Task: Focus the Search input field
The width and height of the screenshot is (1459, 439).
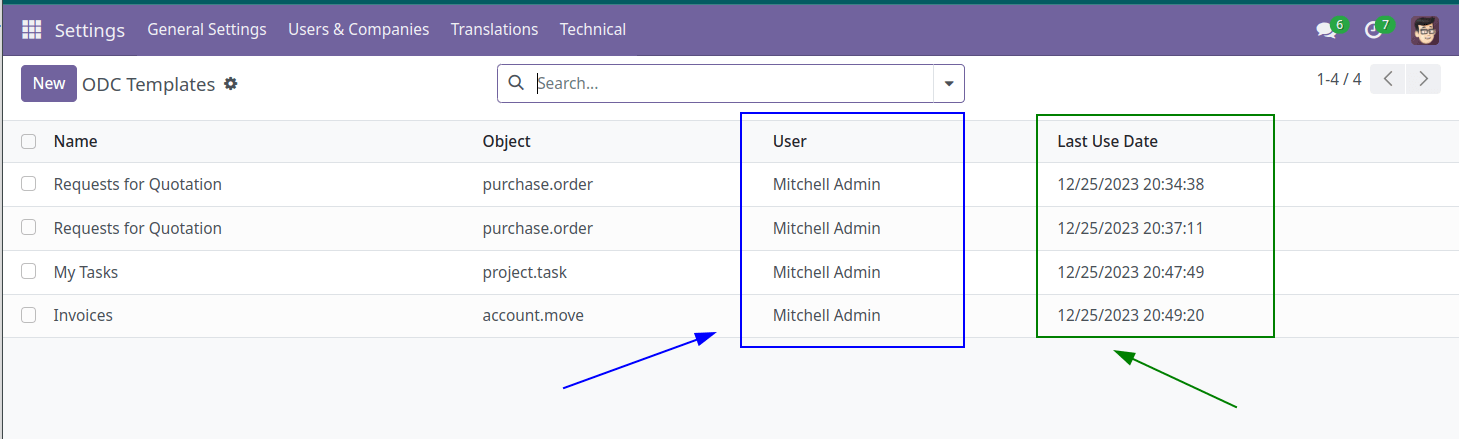Action: coord(730,84)
